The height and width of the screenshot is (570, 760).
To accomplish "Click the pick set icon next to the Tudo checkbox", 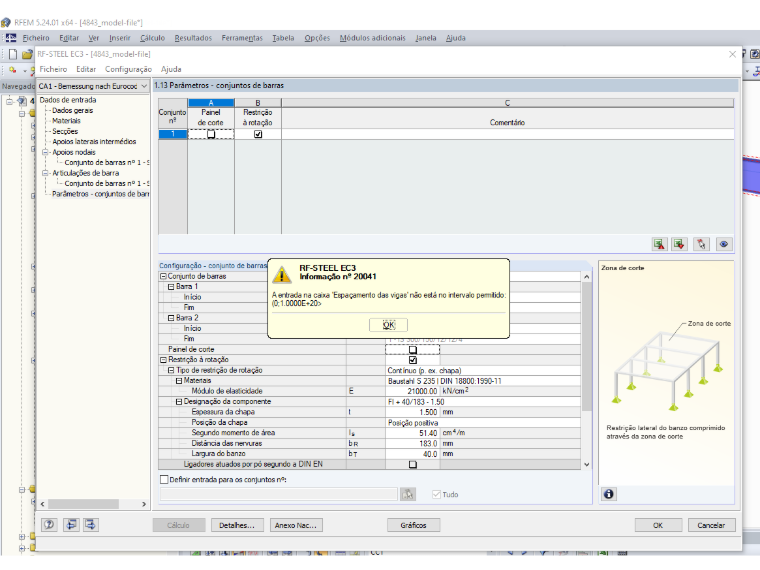I will pyautogui.click(x=408, y=494).
